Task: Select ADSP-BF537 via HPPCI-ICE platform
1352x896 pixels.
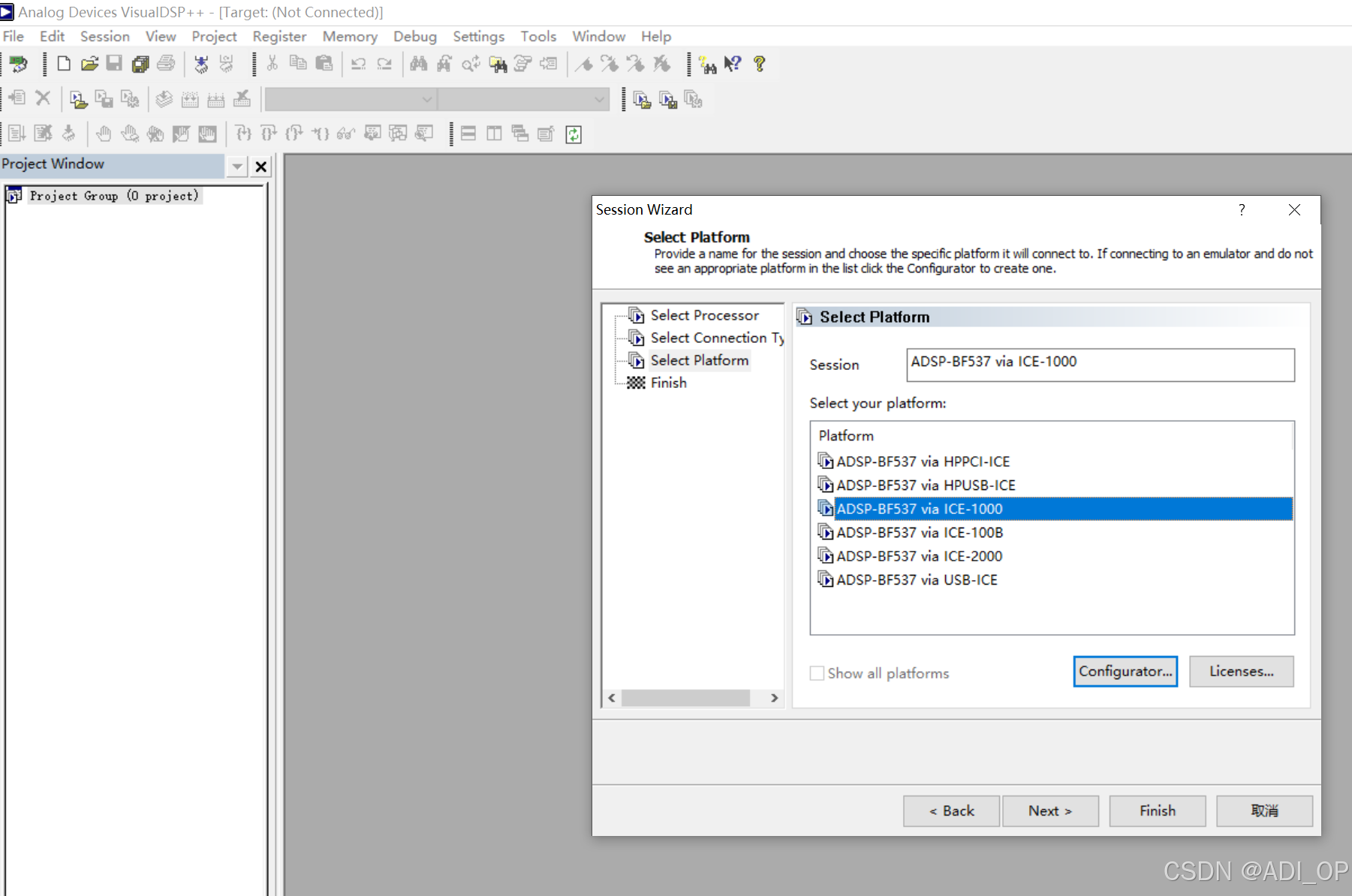Action: 923,462
